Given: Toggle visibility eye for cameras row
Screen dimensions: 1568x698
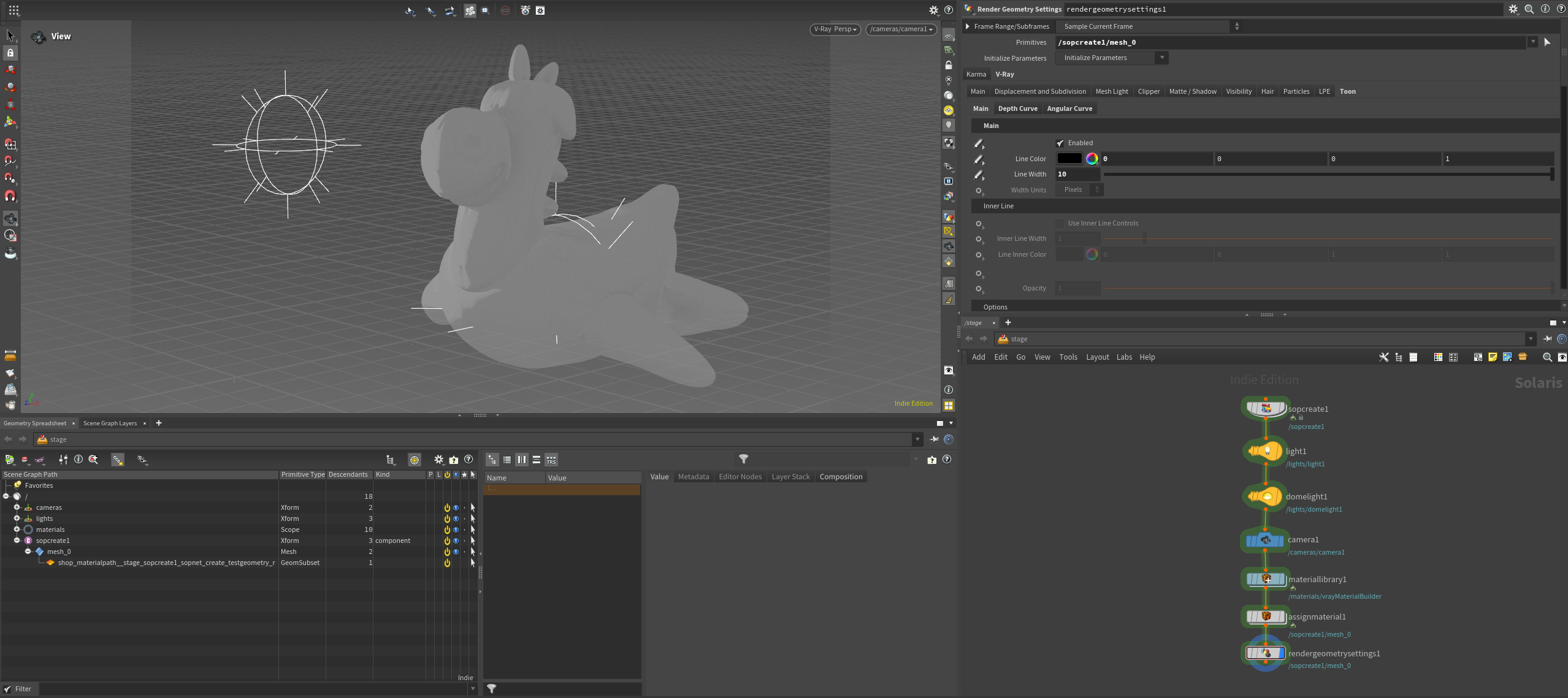Looking at the screenshot, I should point(456,507).
